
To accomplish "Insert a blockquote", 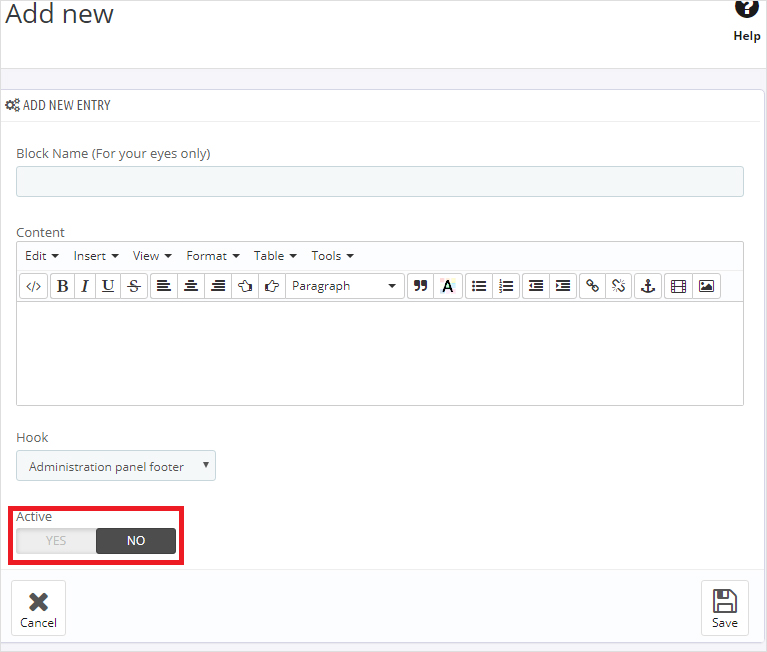I will click(x=421, y=286).
